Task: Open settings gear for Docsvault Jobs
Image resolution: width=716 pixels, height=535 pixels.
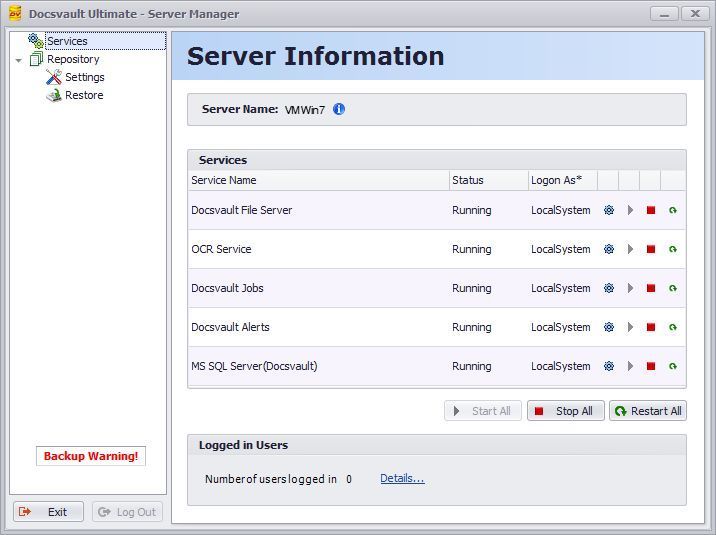Action: point(609,288)
